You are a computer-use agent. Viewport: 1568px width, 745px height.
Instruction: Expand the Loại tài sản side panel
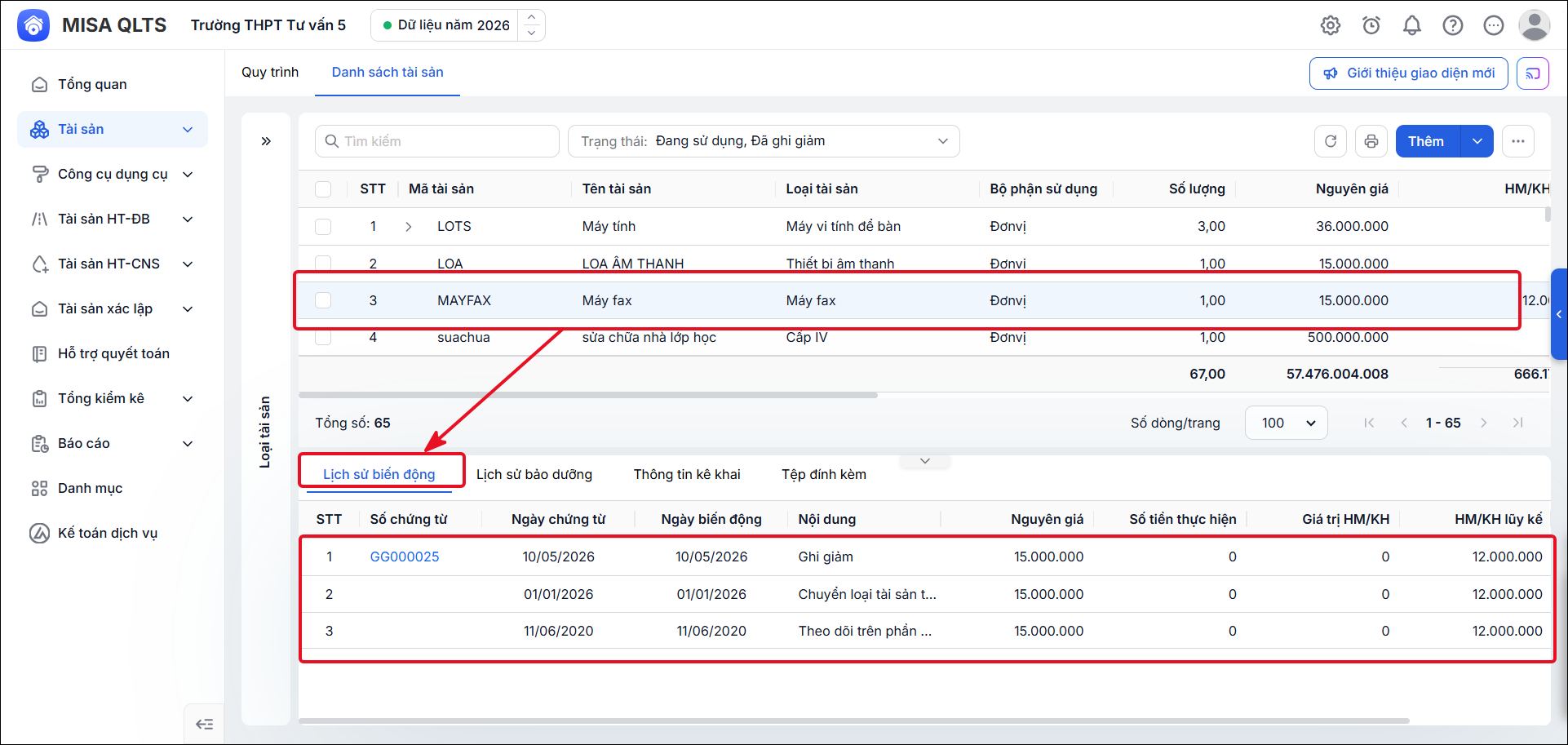[266, 141]
